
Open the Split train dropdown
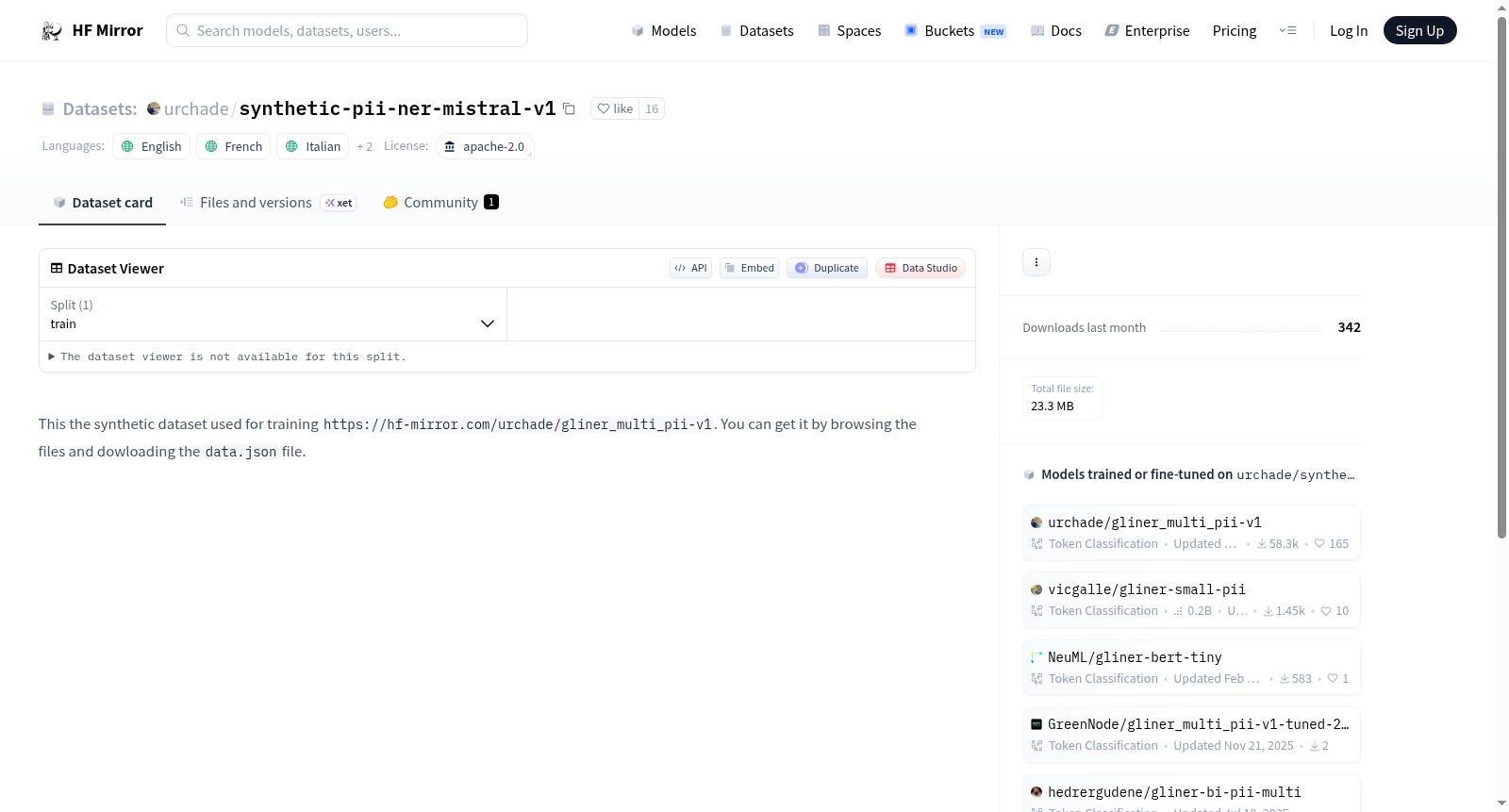(273, 314)
